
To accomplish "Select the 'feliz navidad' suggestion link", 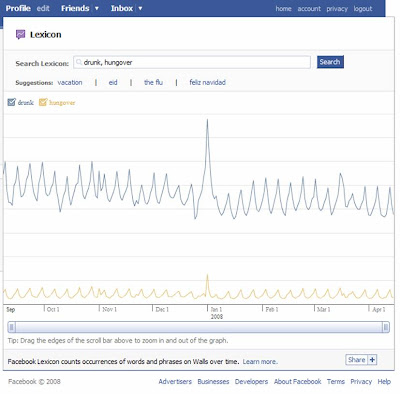I will 207,82.
